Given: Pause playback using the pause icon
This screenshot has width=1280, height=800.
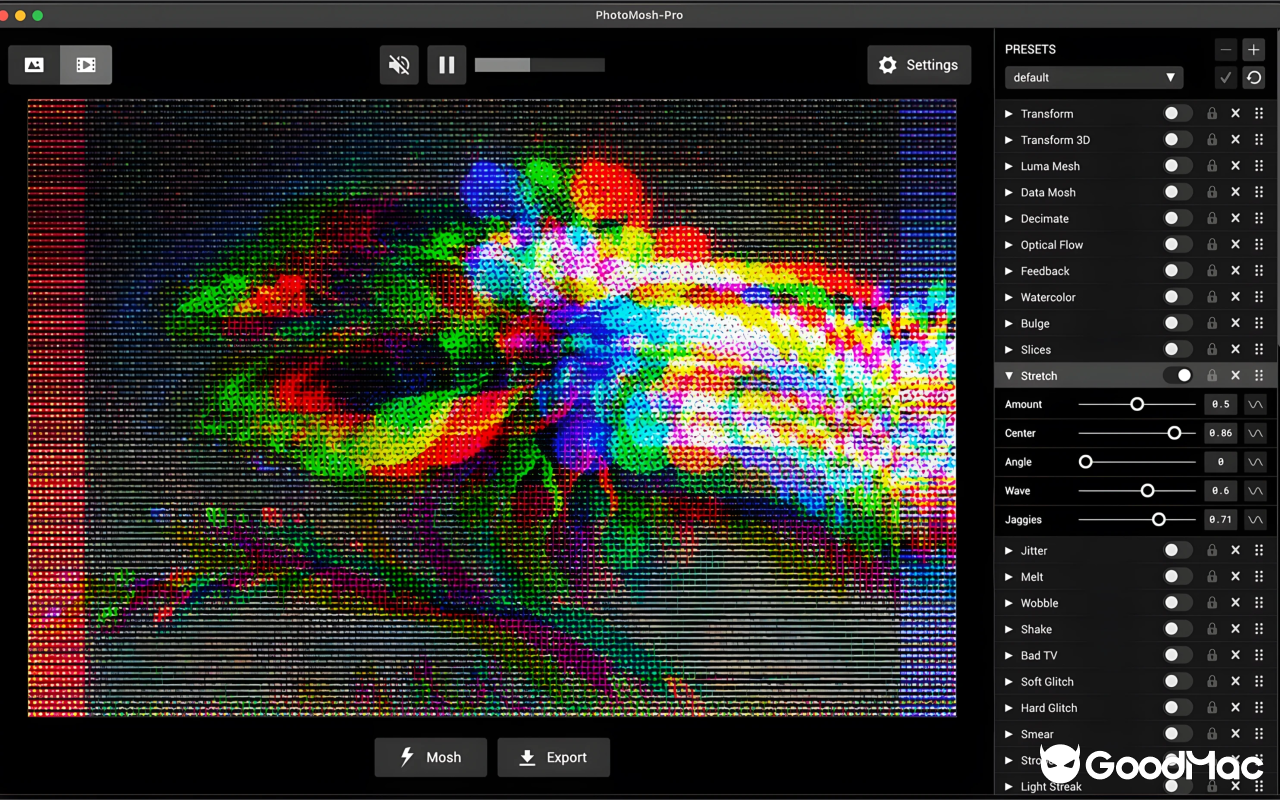Looking at the screenshot, I should click(446, 64).
